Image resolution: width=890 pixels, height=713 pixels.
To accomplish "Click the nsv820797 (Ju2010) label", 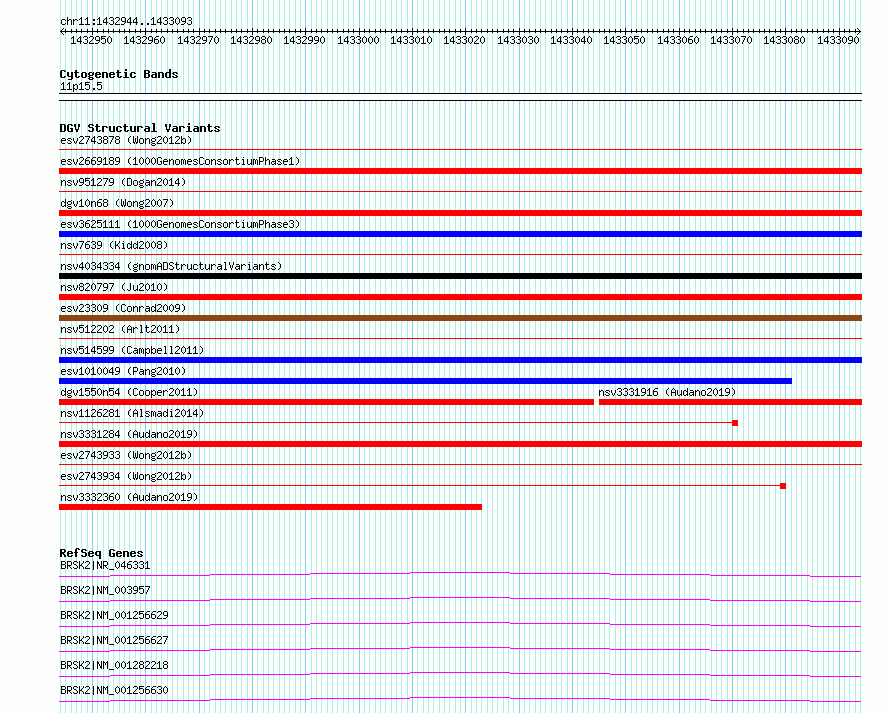I will point(114,287).
